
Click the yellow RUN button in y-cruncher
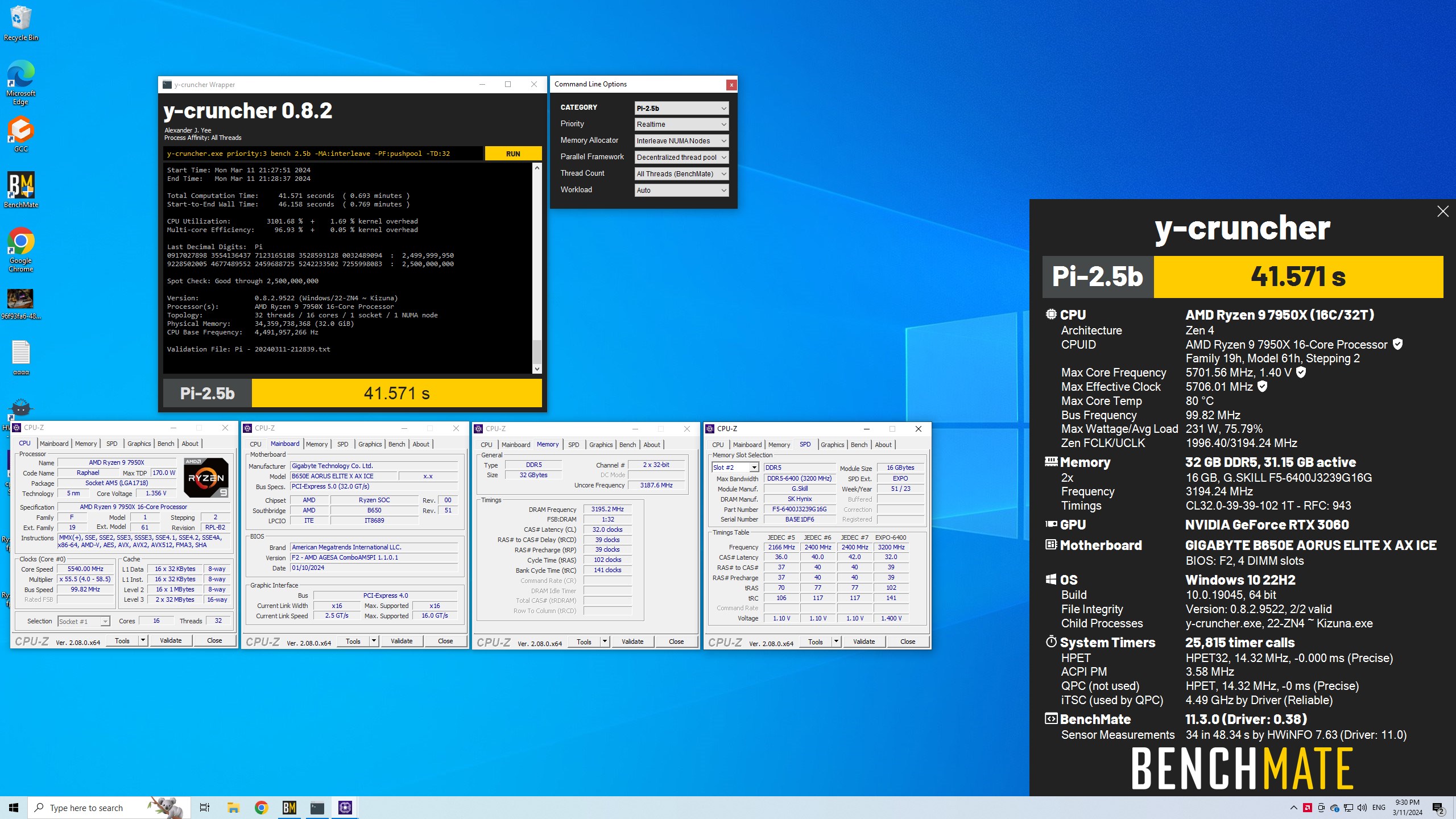[x=513, y=154]
